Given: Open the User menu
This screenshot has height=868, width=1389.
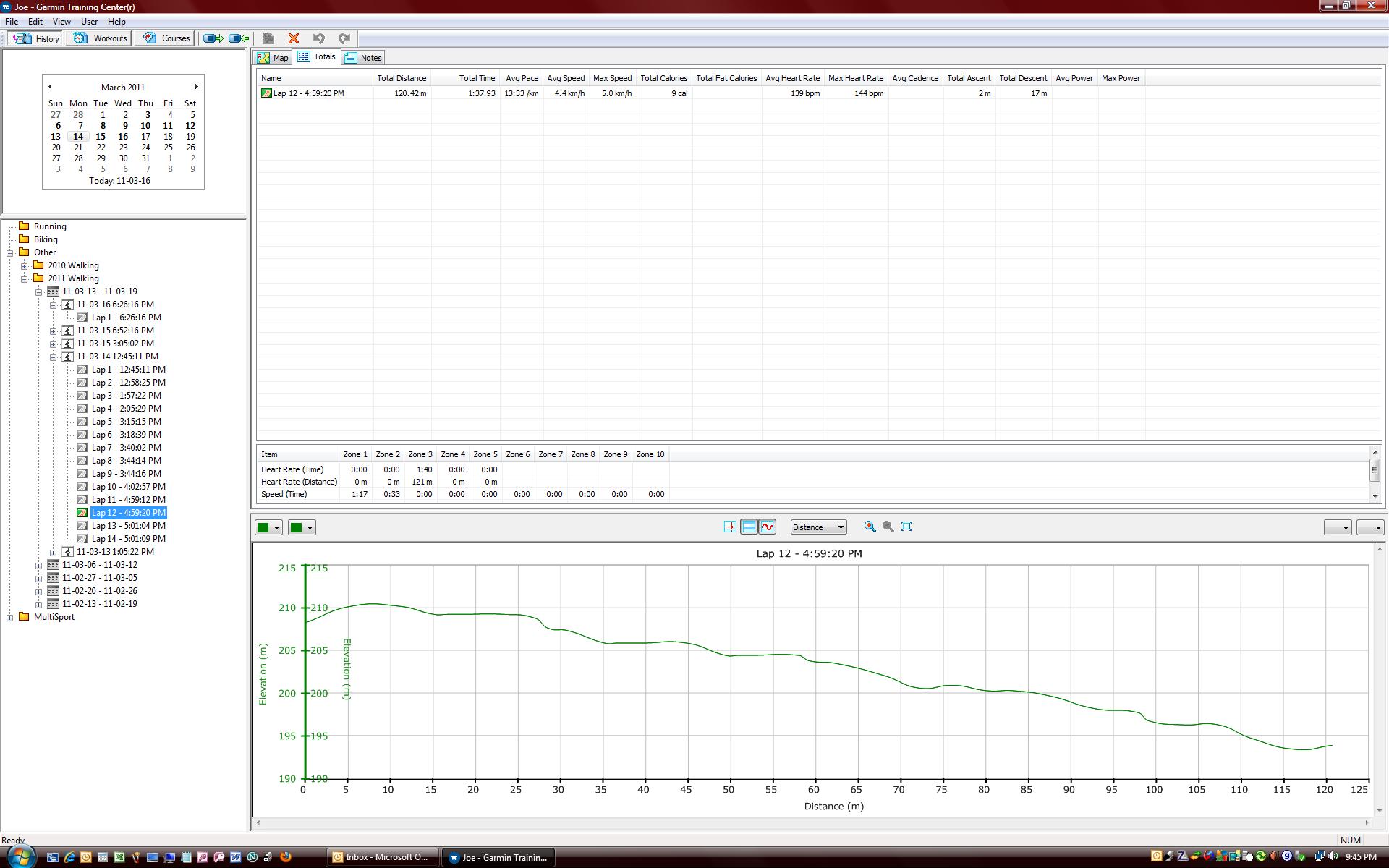Looking at the screenshot, I should click(89, 22).
